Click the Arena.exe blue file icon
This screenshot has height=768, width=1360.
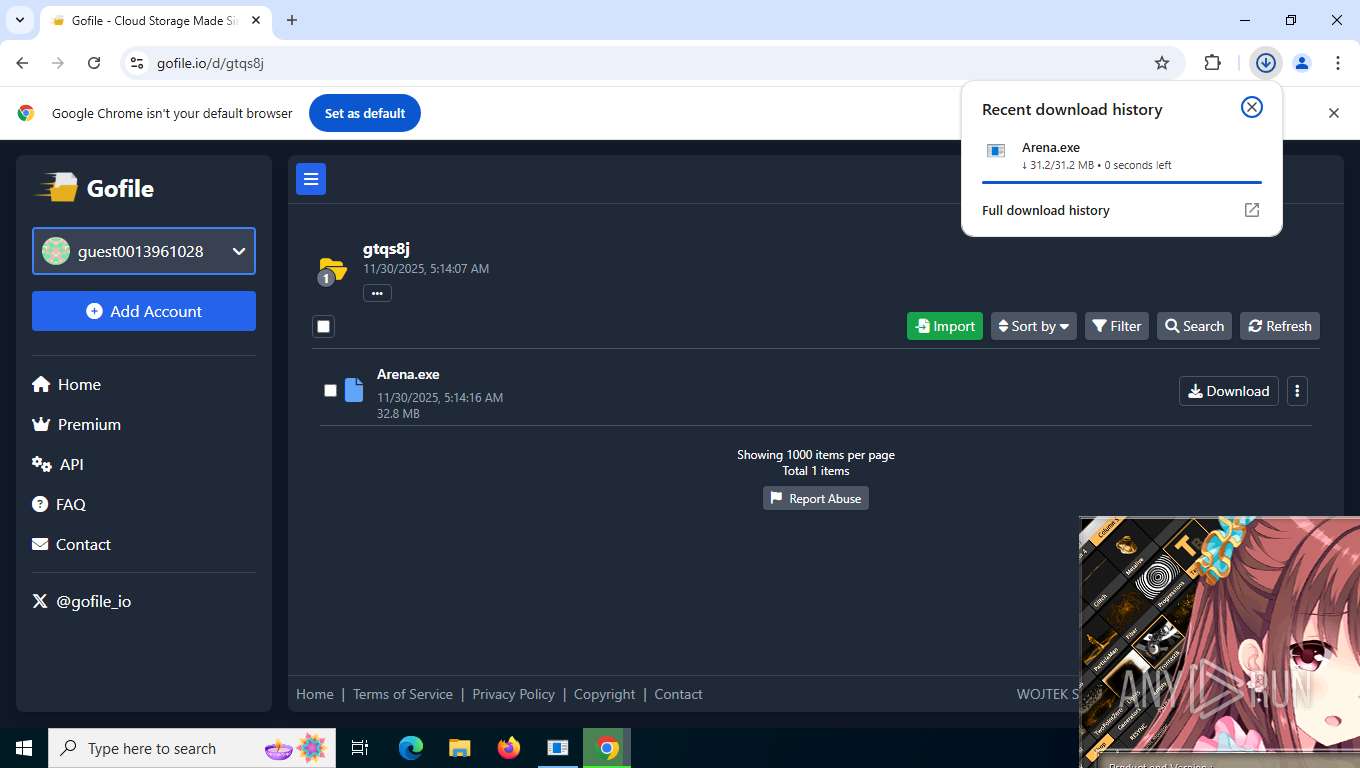(x=354, y=390)
